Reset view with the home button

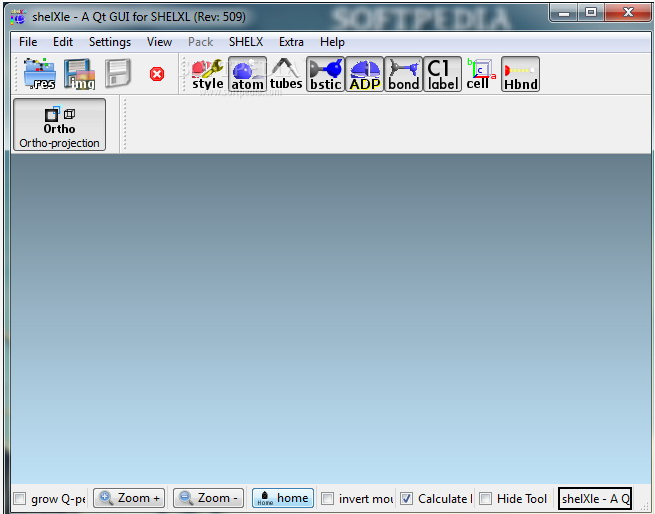(283, 498)
